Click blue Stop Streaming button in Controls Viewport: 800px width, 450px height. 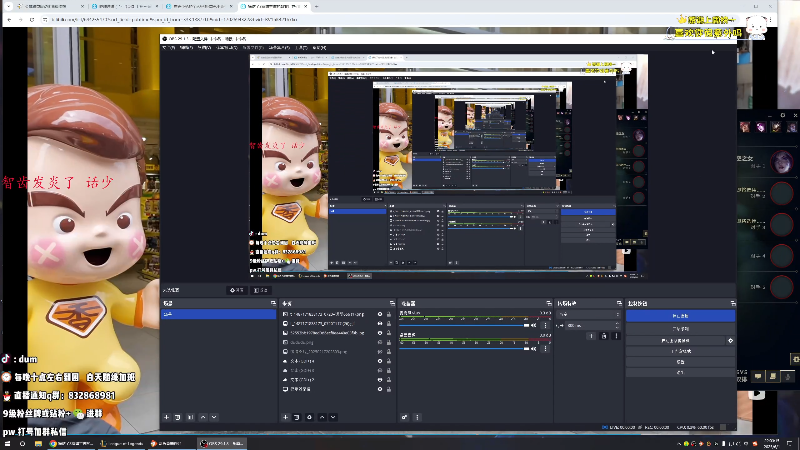(x=680, y=316)
